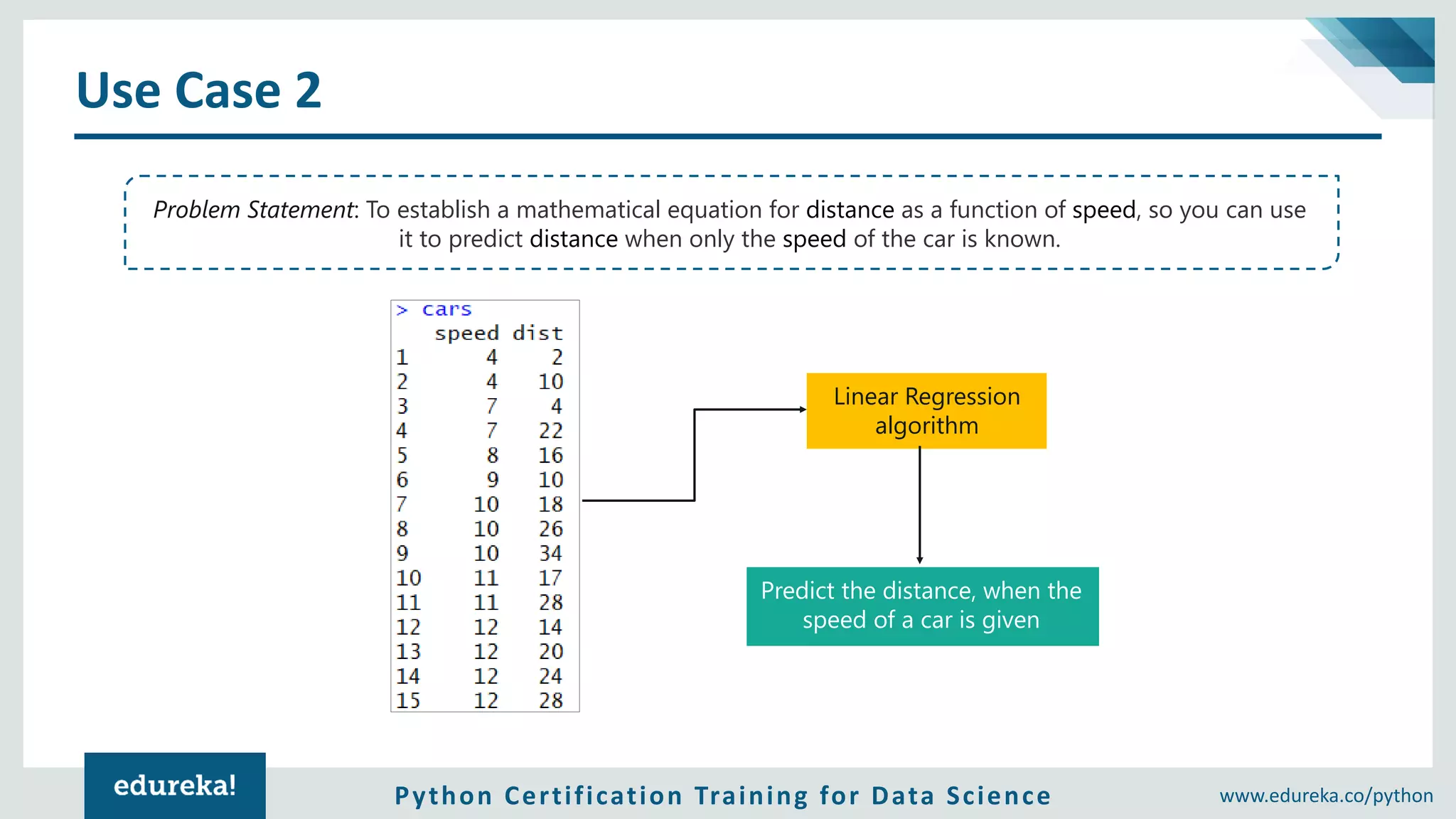Click the cars dataset table image

tap(485, 506)
